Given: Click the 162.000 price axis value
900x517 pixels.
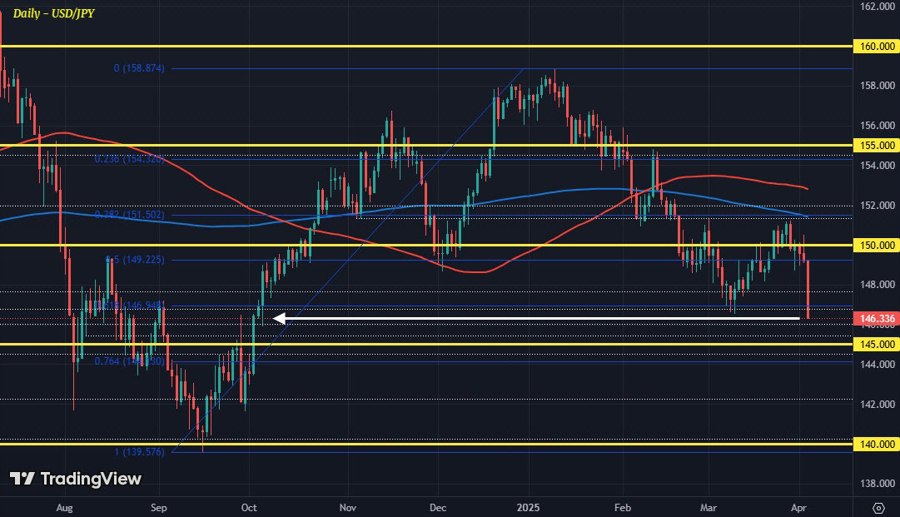Looking at the screenshot, I should click(878, 6).
